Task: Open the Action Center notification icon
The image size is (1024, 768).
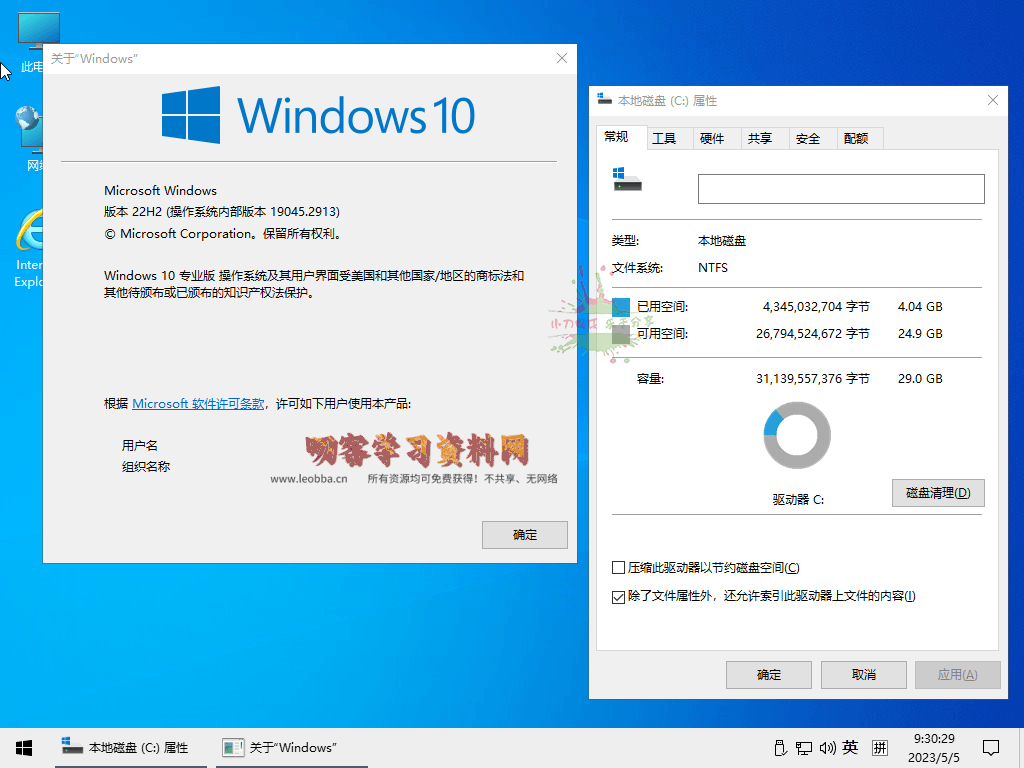Action: click(x=991, y=747)
